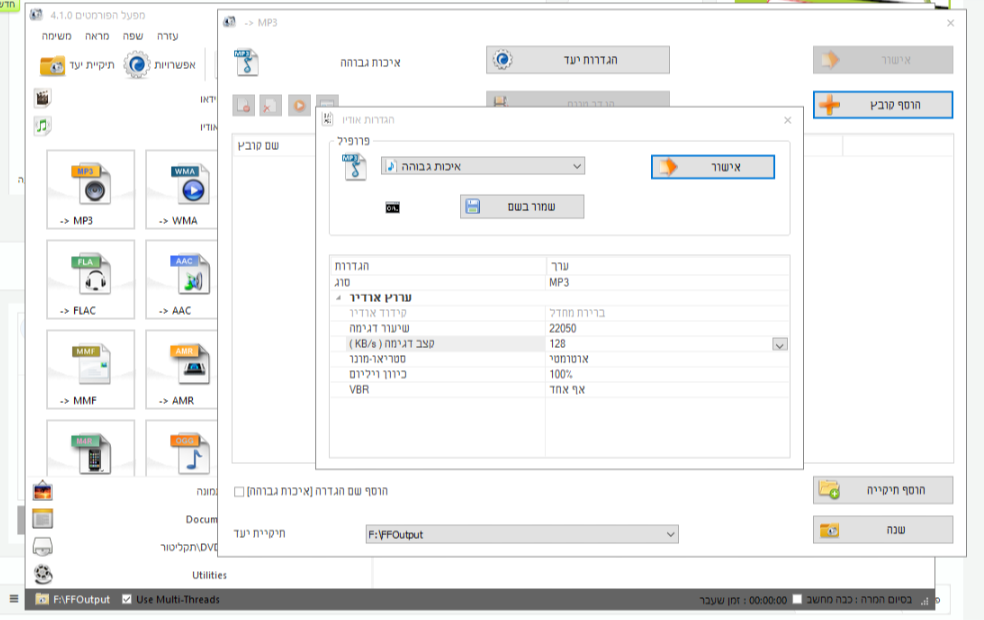Click the הגדרות יעד output settings button
The width and height of the screenshot is (984, 620).
click(x=577, y=60)
